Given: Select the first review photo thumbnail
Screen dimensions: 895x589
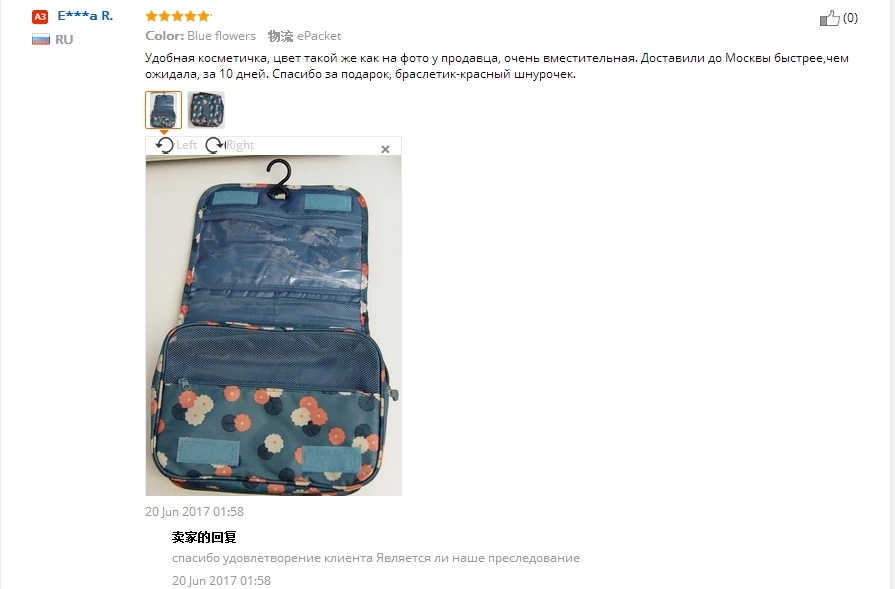Looking at the screenshot, I should (x=163, y=110).
